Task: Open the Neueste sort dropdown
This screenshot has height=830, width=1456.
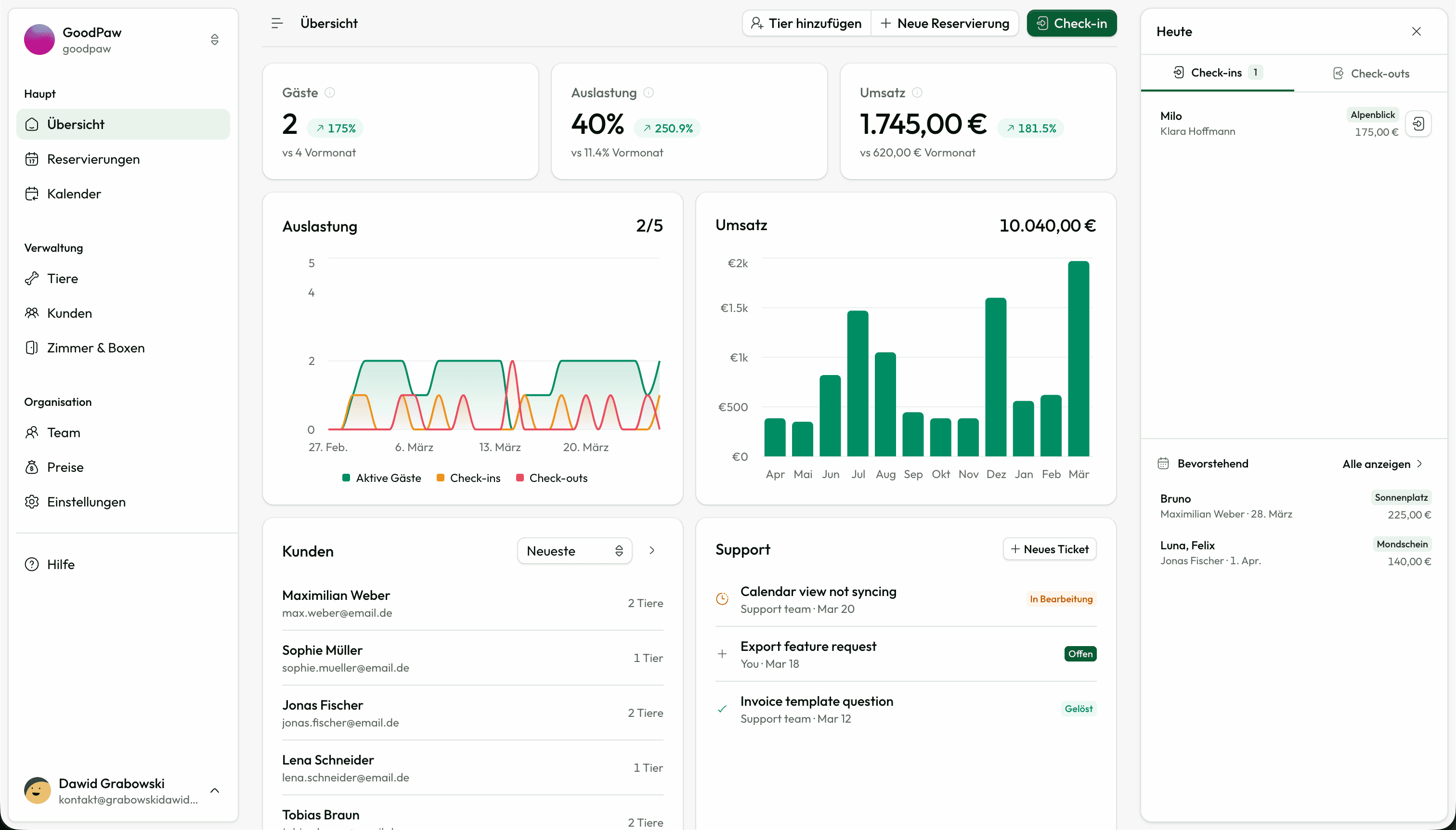Action: 573,550
